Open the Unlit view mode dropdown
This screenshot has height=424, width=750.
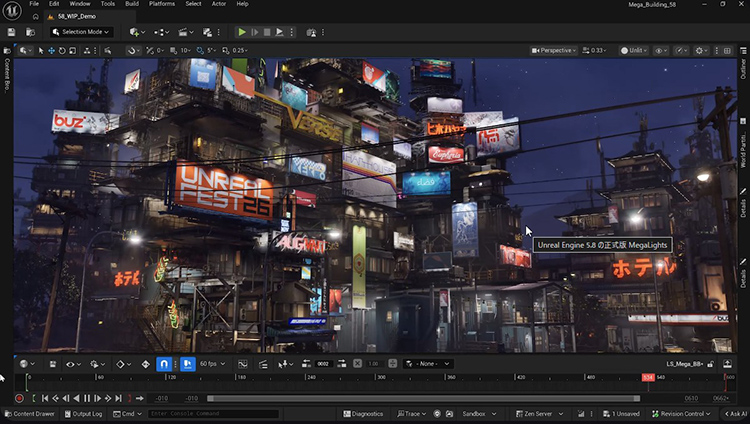(x=634, y=50)
